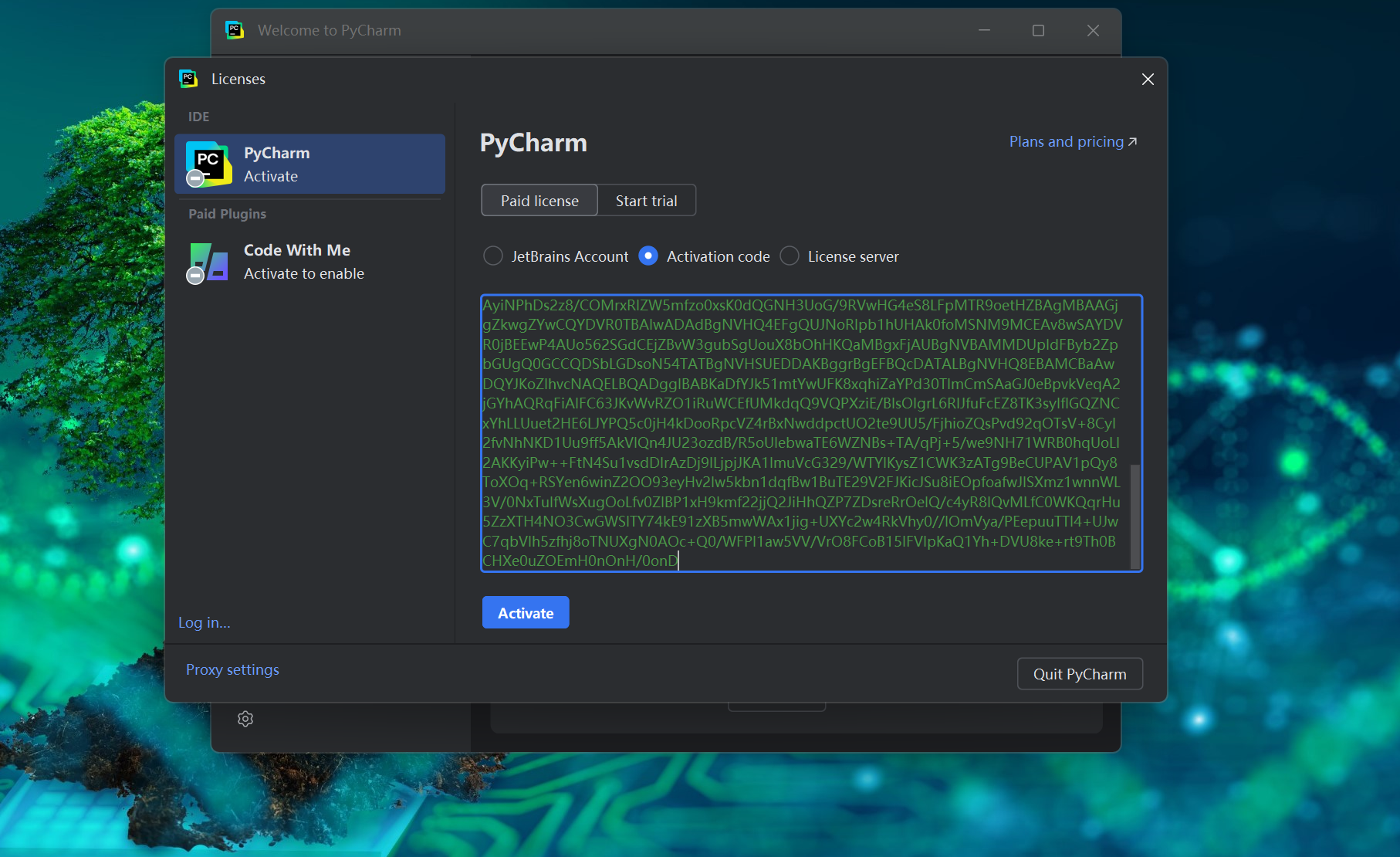
Task: Open the settings gear in Welcome window
Action: click(x=245, y=719)
